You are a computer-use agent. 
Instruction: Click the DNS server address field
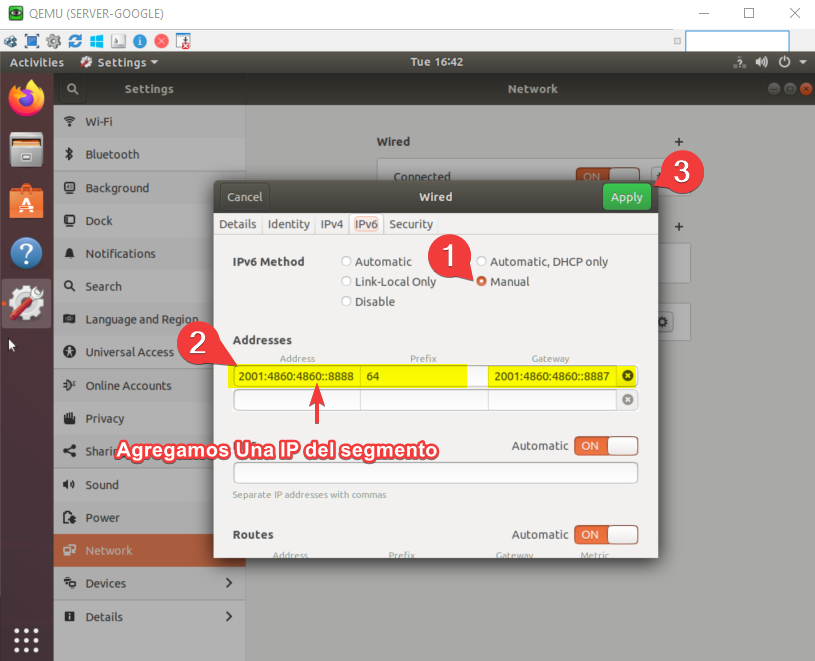pyautogui.click(x=435, y=473)
